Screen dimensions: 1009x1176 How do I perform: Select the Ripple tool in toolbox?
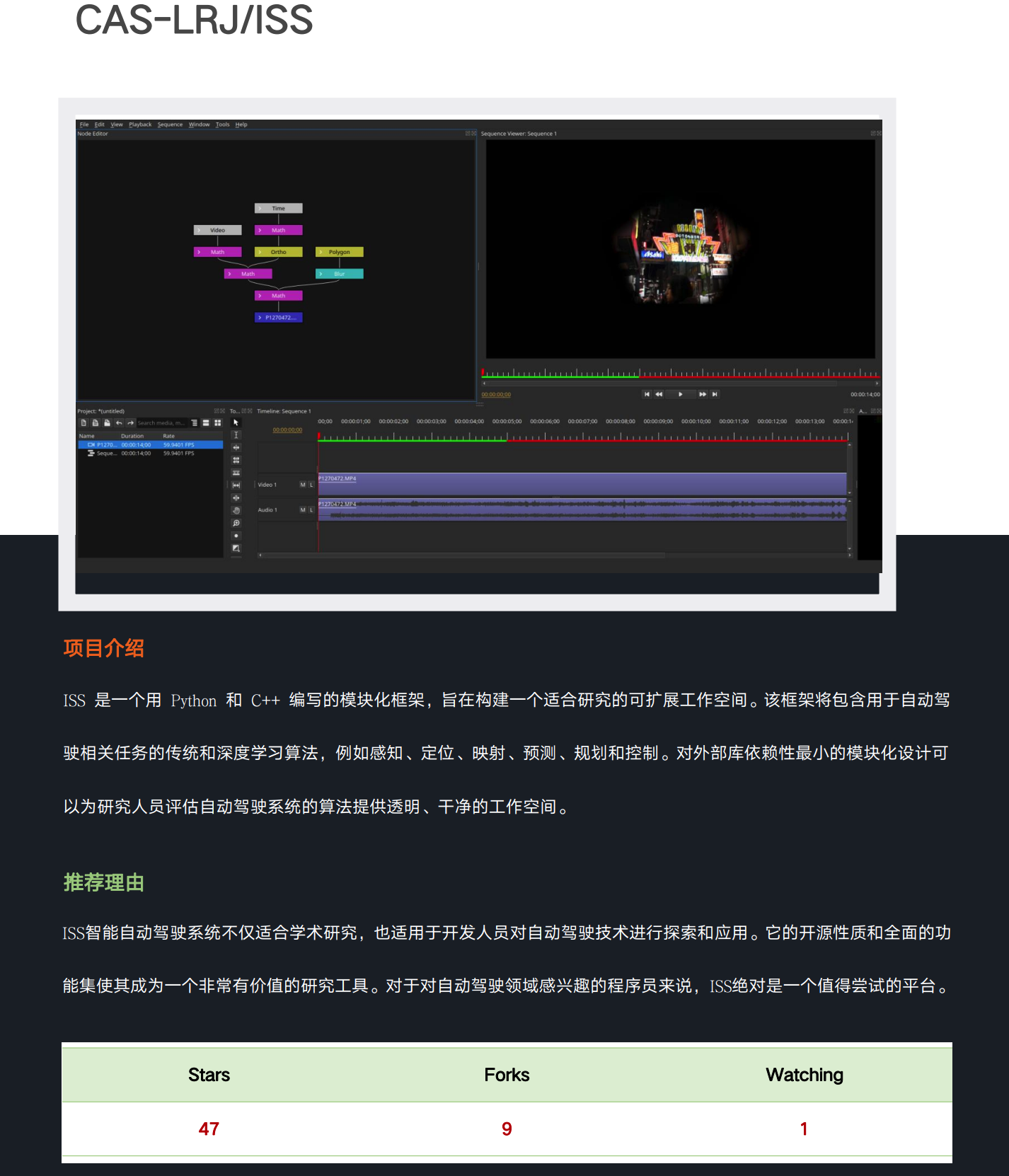[236, 447]
